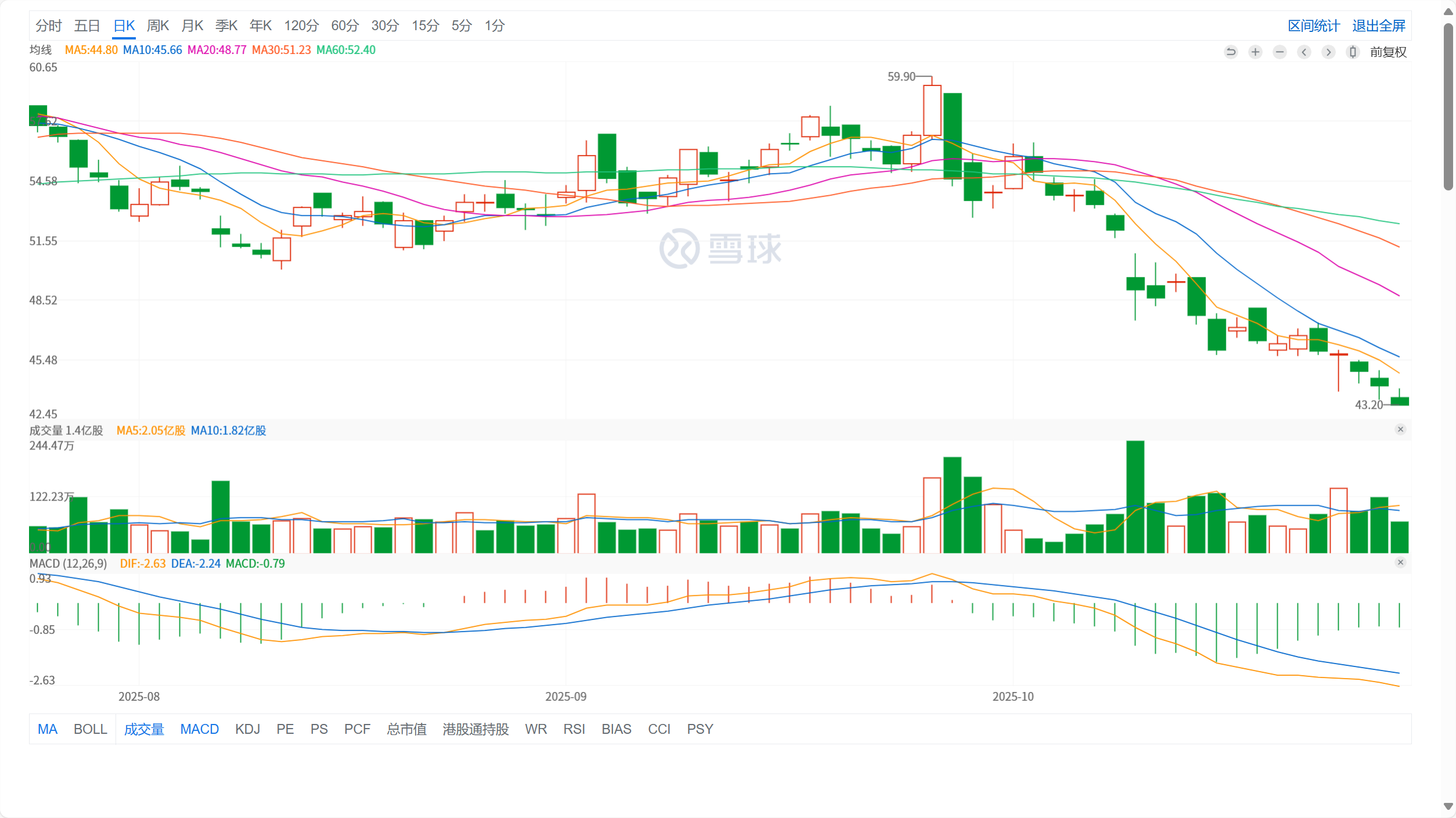Click 退出全屏 to exit fullscreen
Image resolution: width=1456 pixels, height=818 pixels.
click(x=1378, y=26)
